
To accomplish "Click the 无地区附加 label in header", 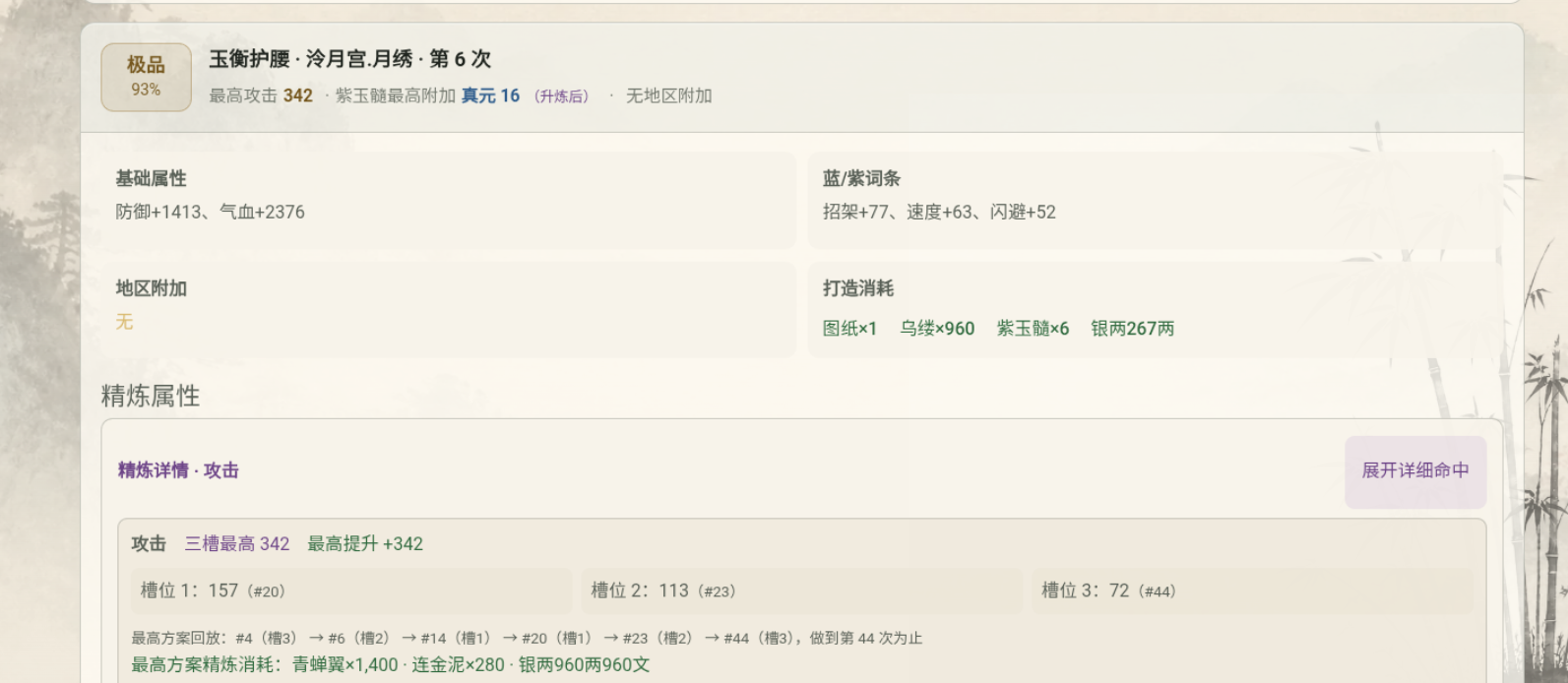I will click(x=669, y=96).
